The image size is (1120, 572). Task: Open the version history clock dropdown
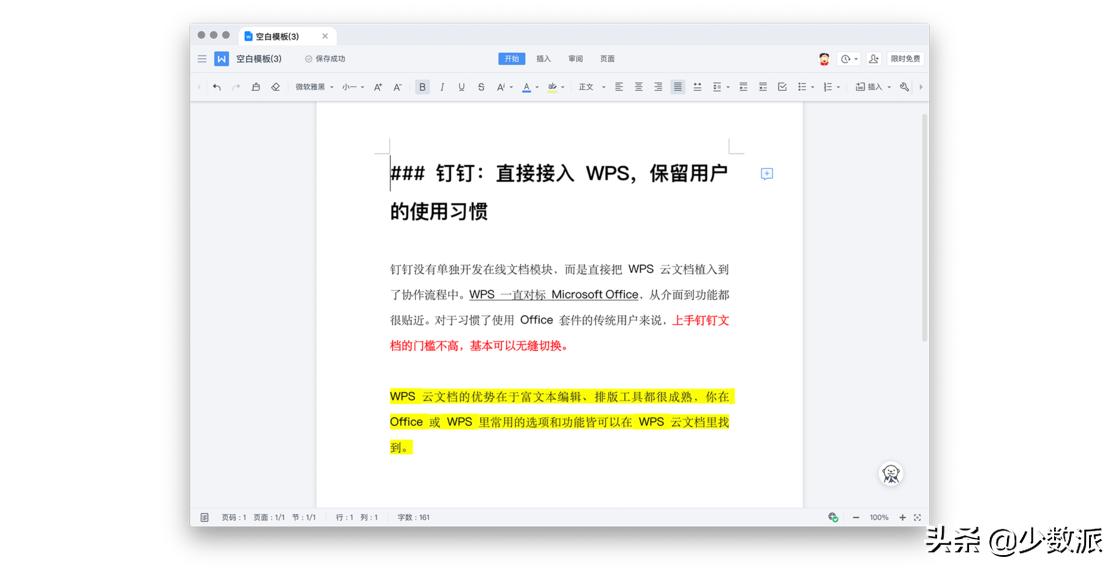point(849,59)
